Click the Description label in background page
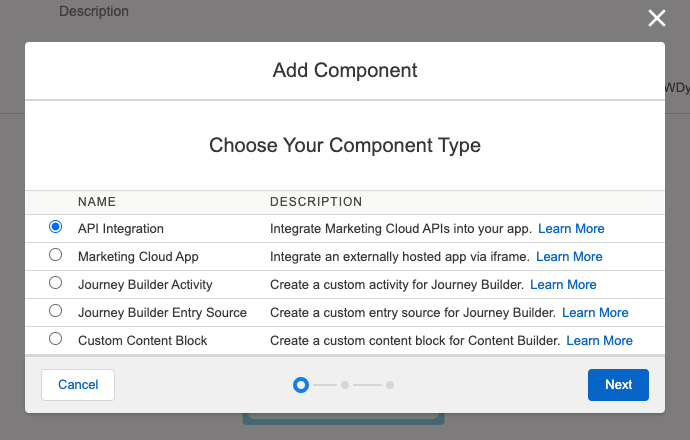Viewport: 690px width, 440px height. (94, 11)
